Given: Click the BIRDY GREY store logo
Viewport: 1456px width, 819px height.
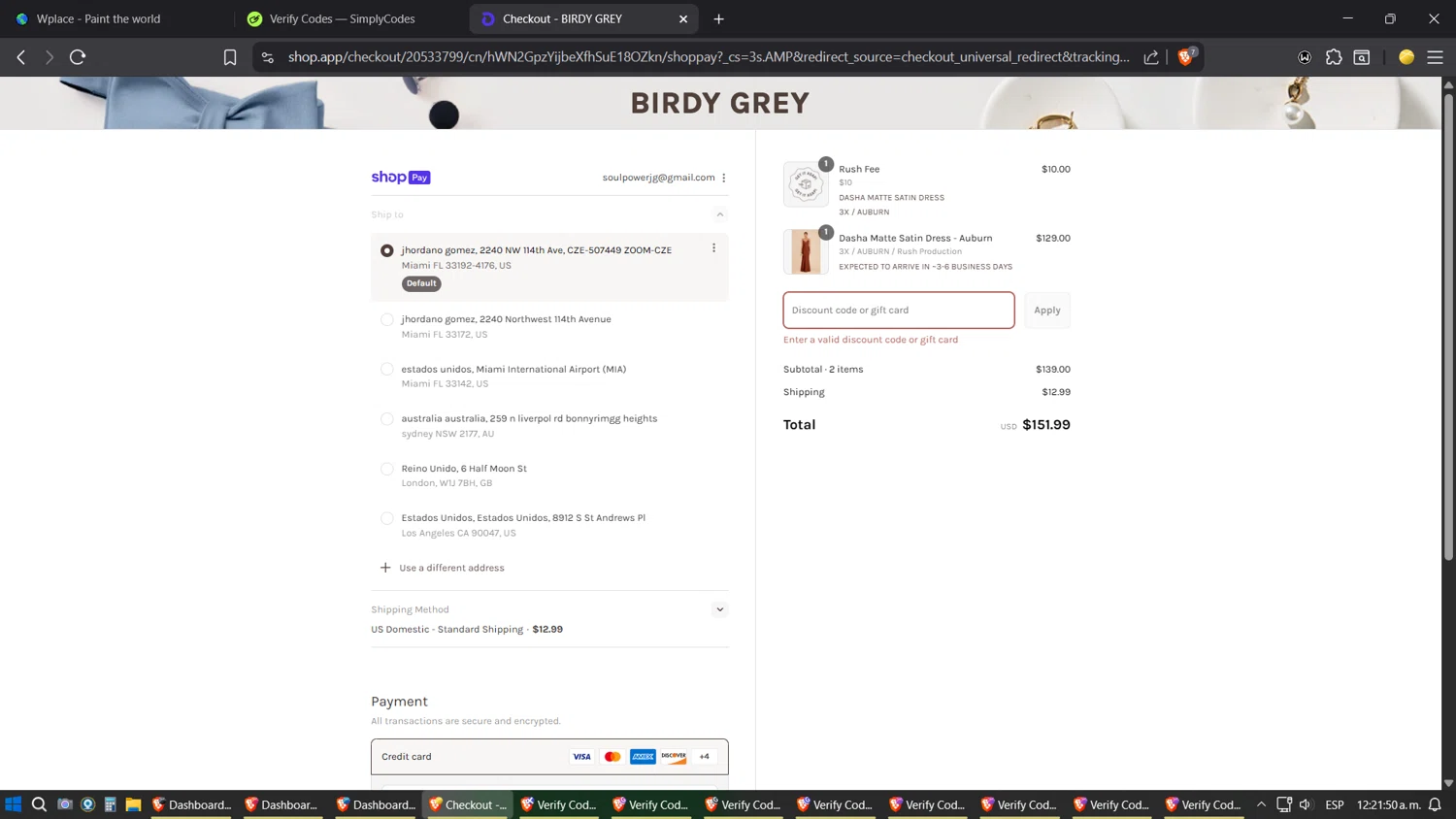Looking at the screenshot, I should click(x=719, y=103).
